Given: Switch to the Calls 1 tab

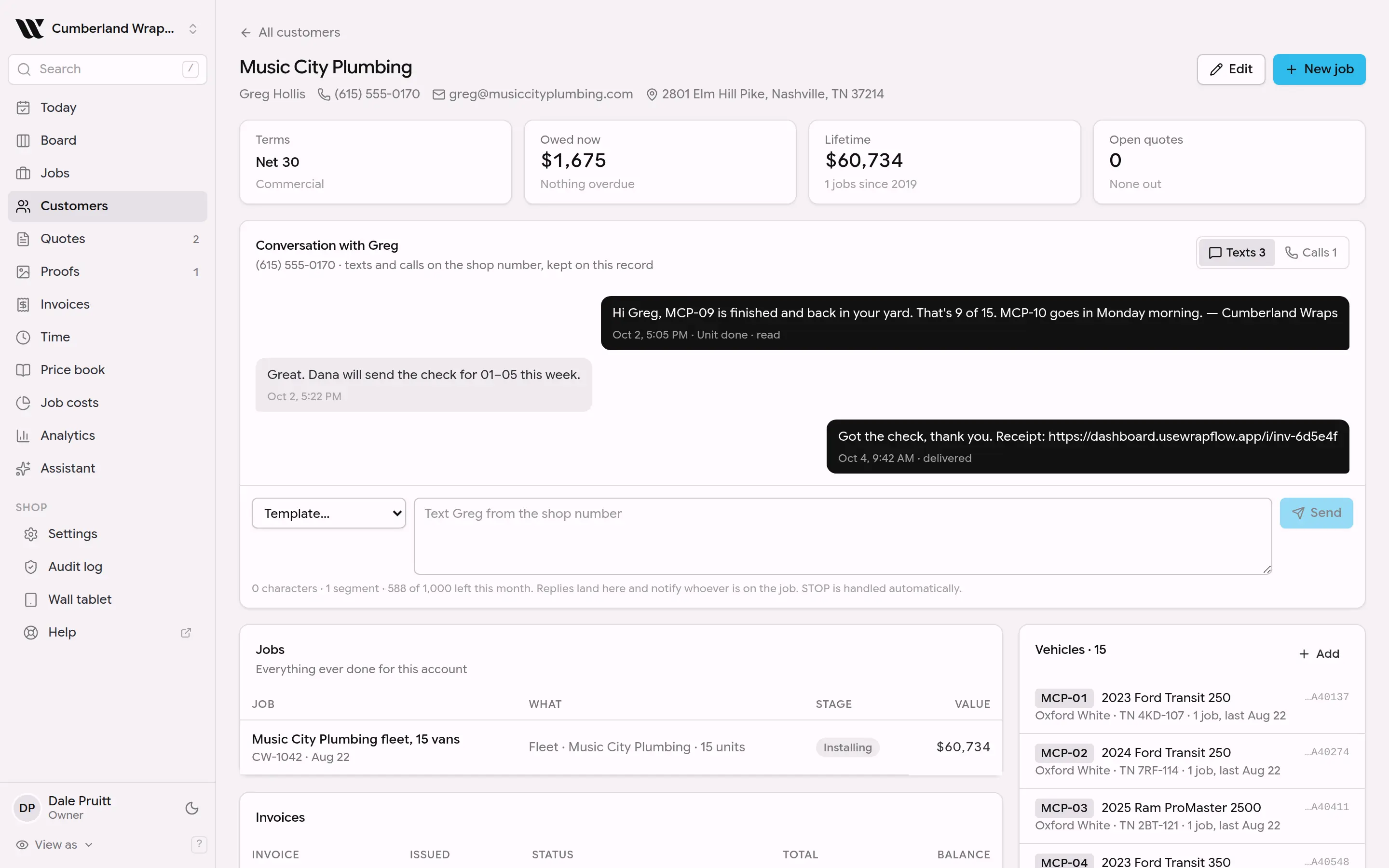Looking at the screenshot, I should pos(1311,253).
